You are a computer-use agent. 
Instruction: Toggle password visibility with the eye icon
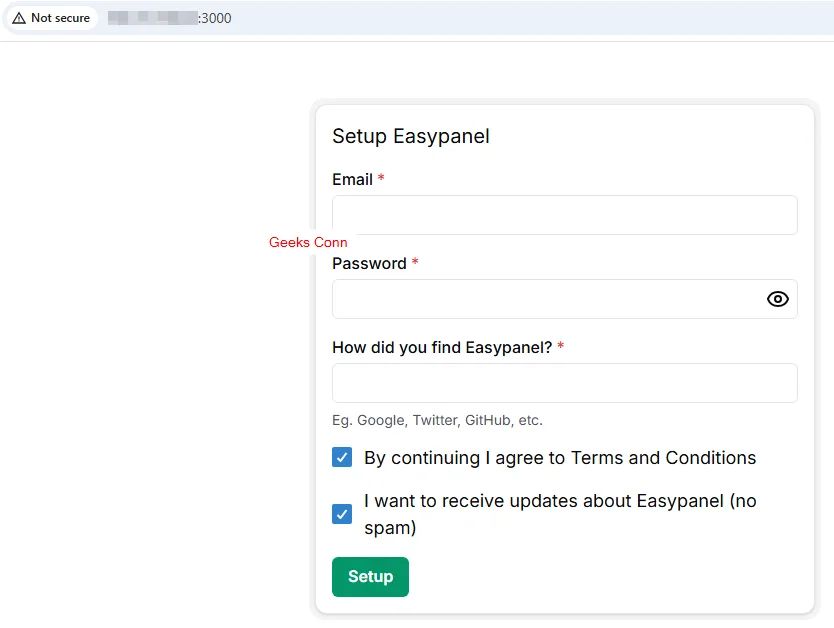[x=778, y=299]
